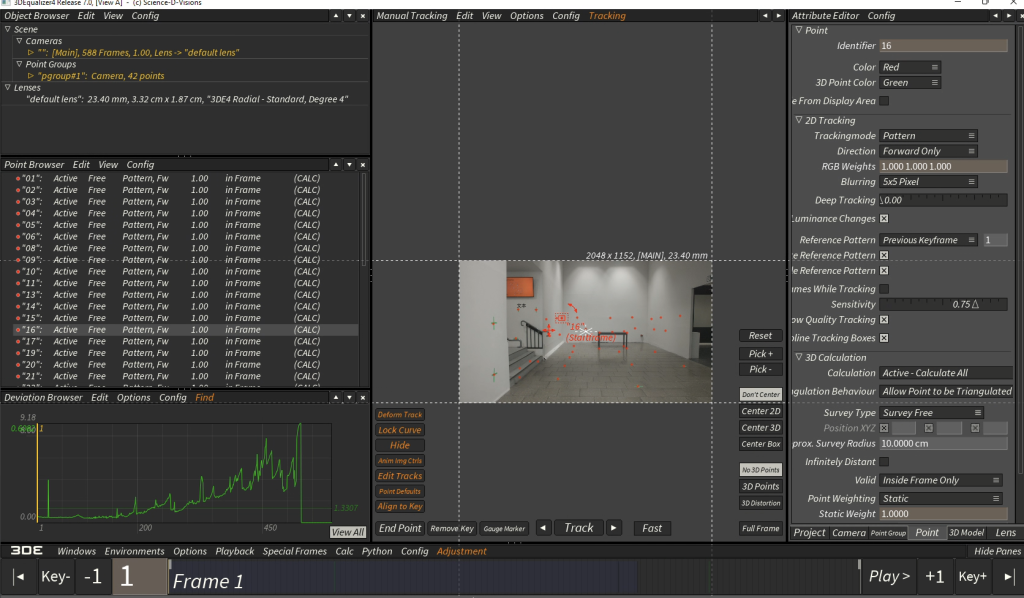Click the track forward arrow right of Track
Viewport: 1024px width, 598px height.
[614, 528]
